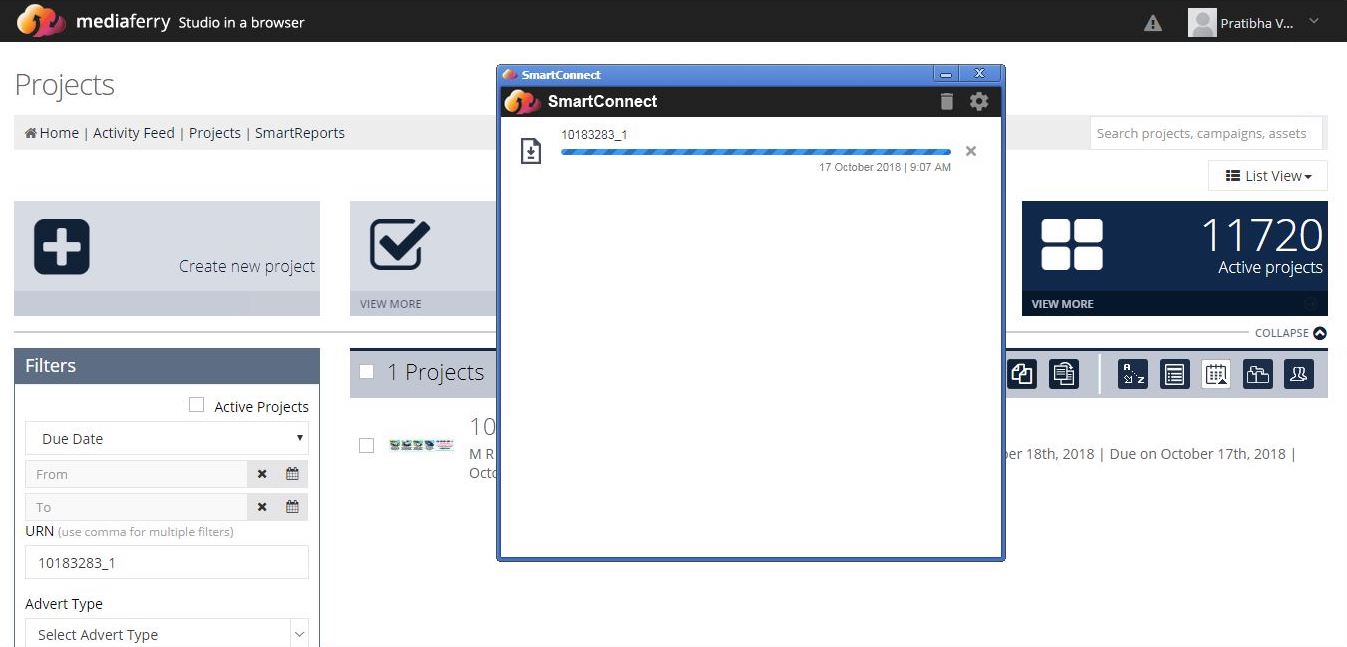Toggle the Active Projects filter checkbox

(196, 405)
